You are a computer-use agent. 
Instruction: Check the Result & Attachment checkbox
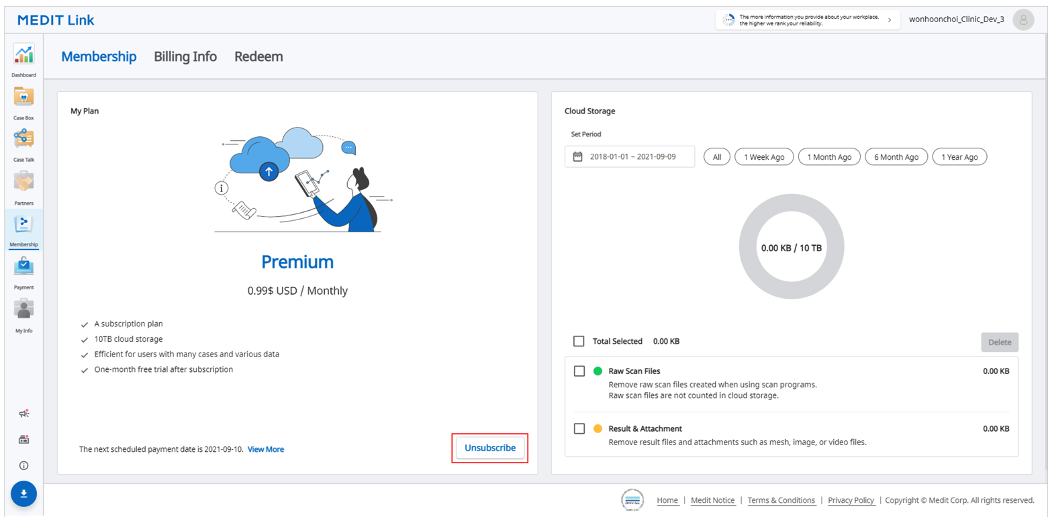579,428
